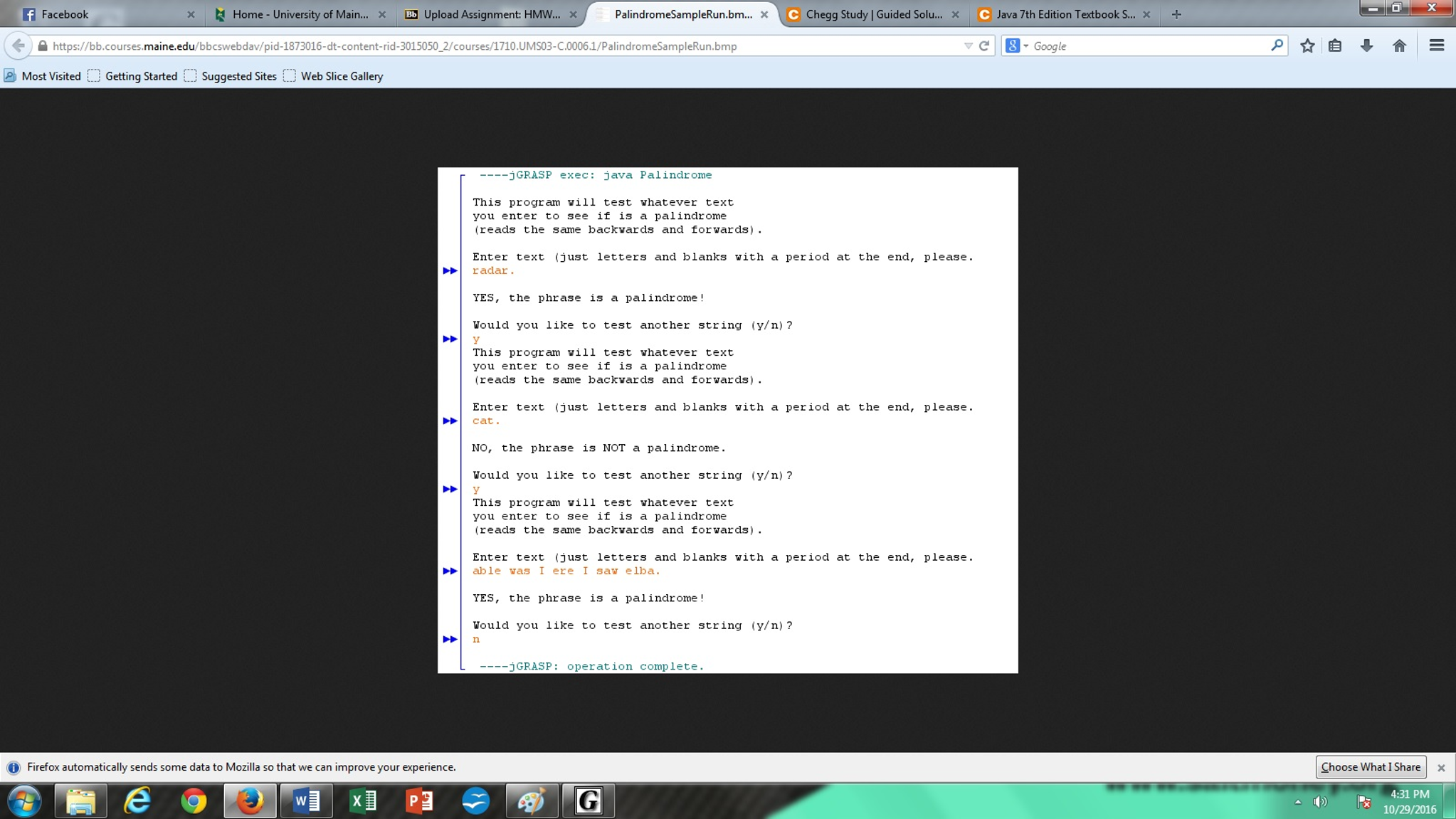Select the PalindromeSampleRun.bmp tab
The height and width of the screenshot is (819, 1456).
point(682,14)
